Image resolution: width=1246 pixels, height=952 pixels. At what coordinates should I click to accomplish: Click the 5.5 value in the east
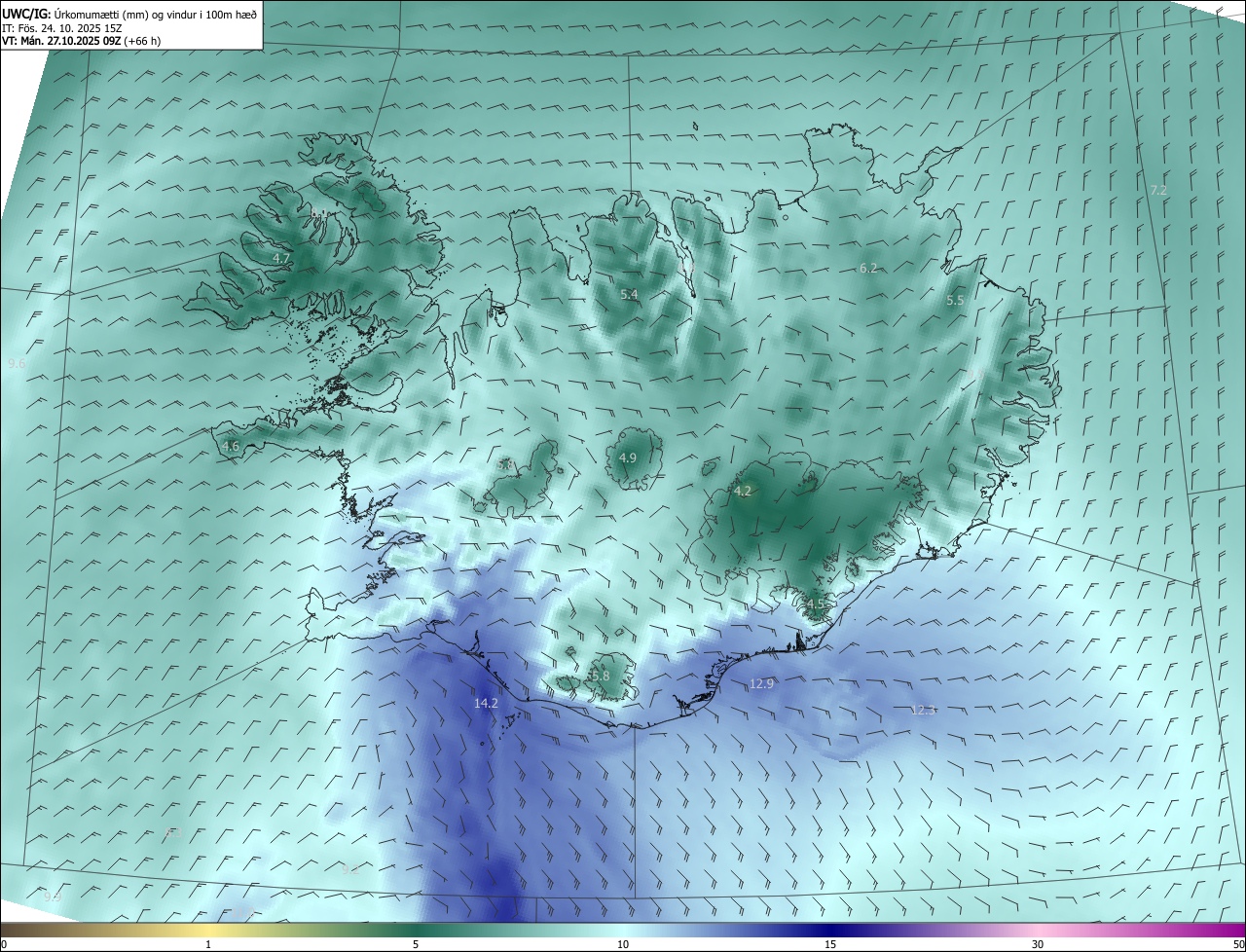[x=955, y=301]
